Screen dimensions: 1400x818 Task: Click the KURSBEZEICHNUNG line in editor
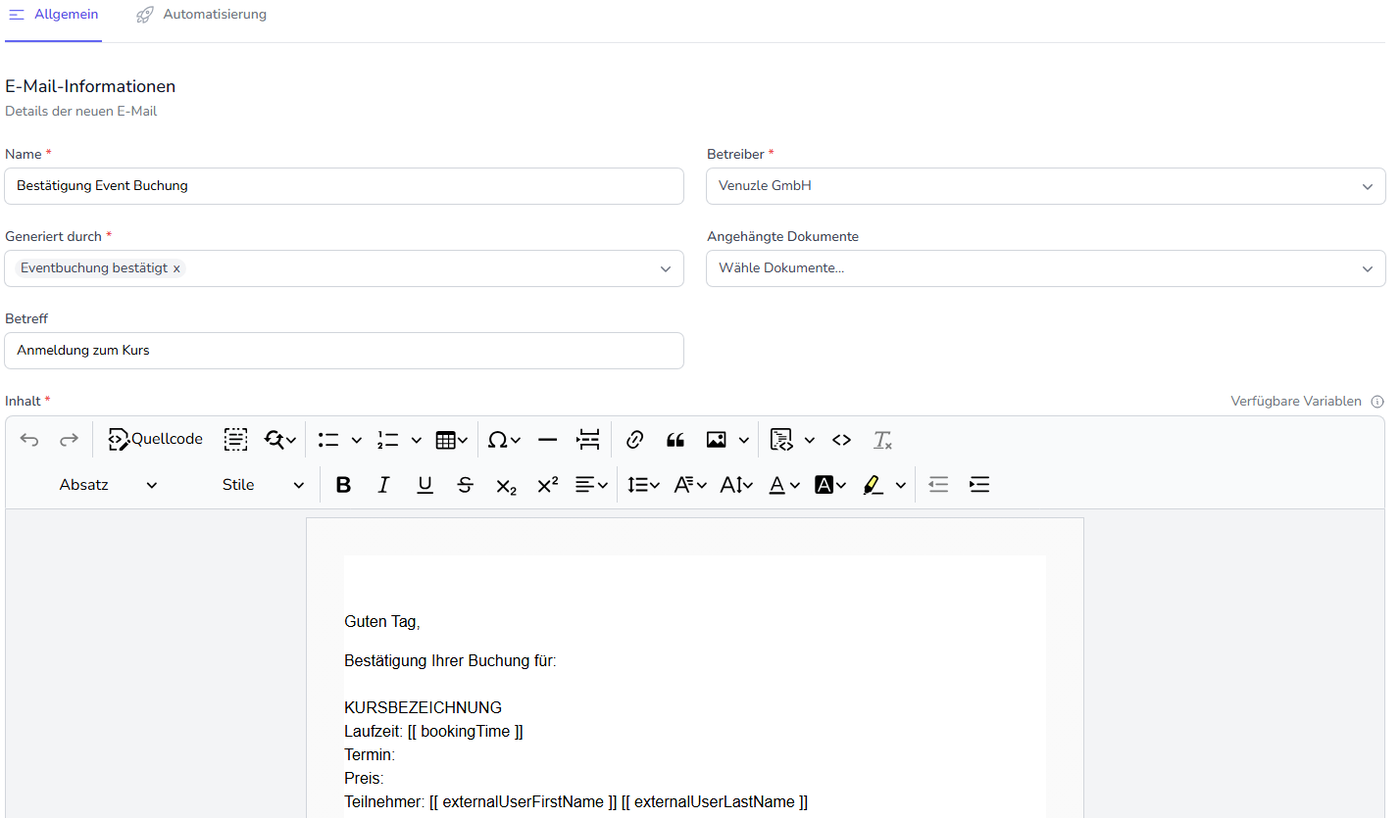(423, 708)
